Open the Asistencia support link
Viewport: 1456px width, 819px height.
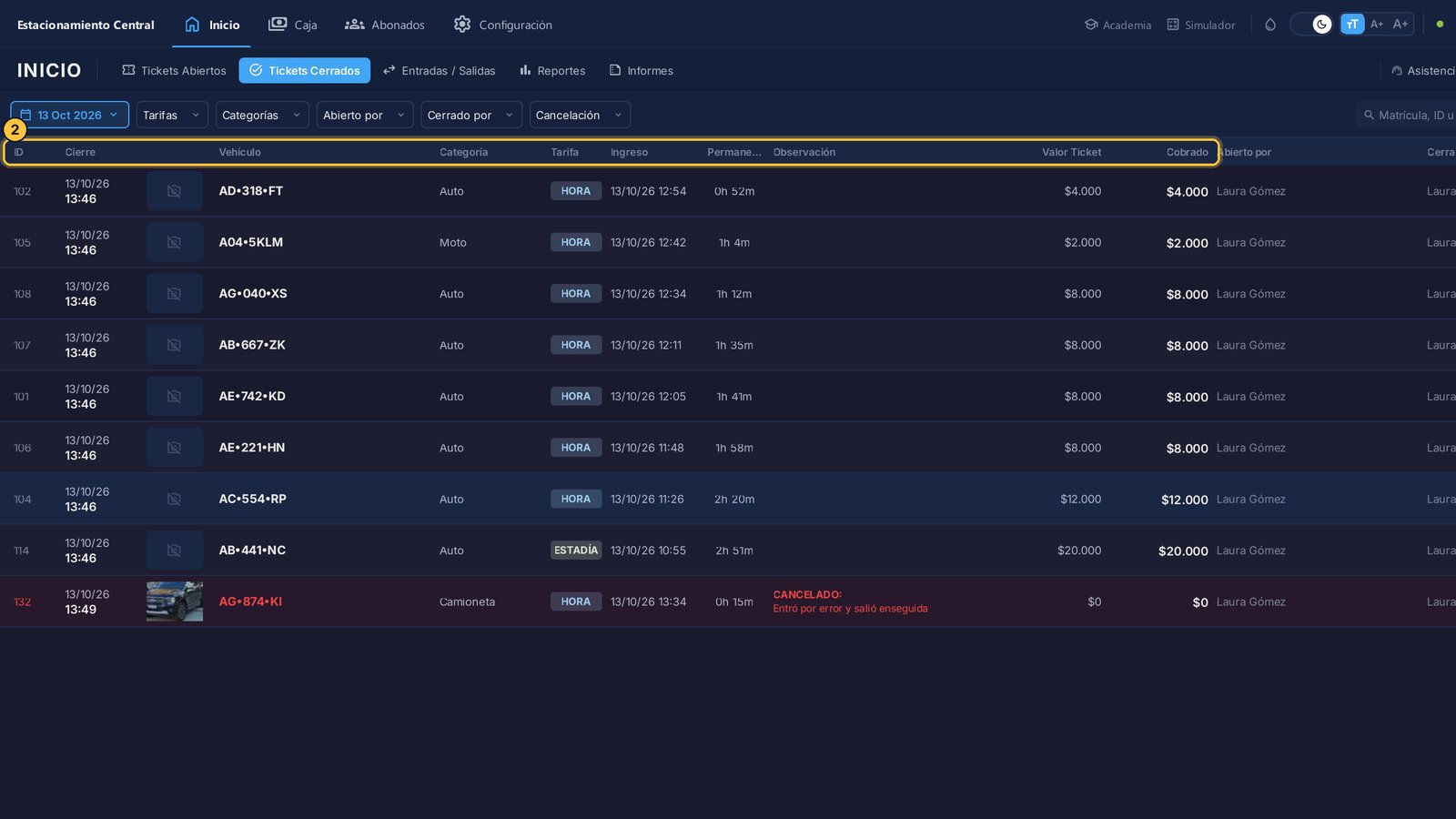click(x=1422, y=71)
